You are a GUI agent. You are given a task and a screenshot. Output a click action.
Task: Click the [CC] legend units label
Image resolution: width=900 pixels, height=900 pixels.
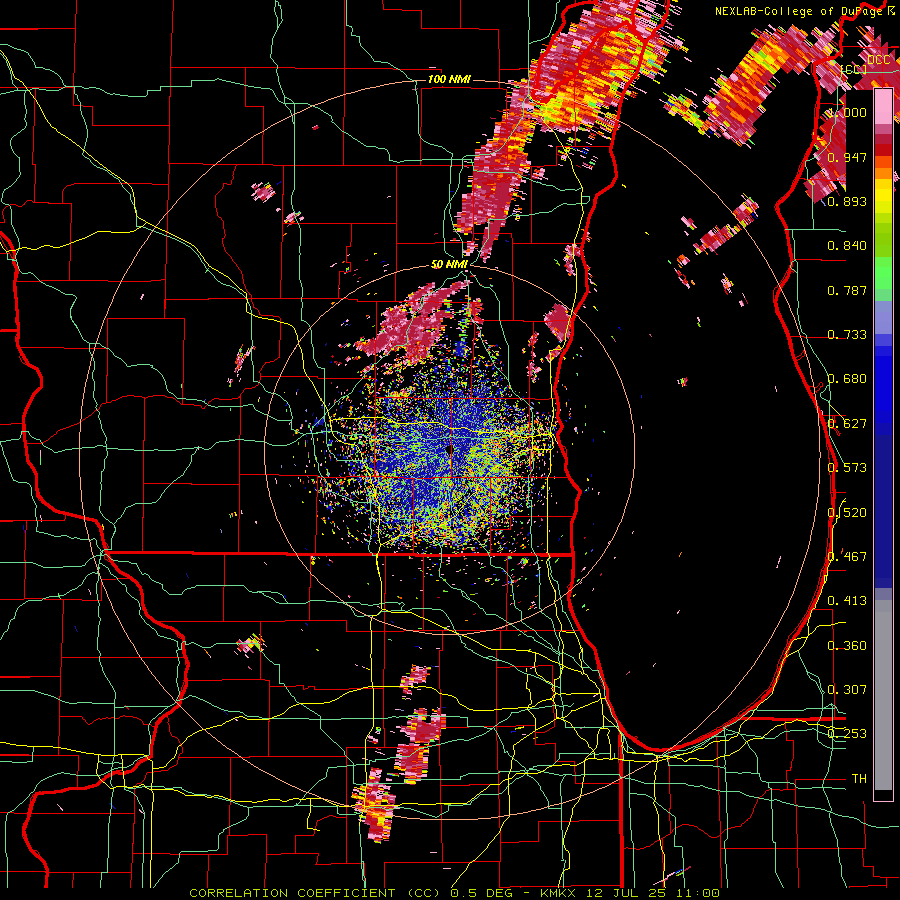854,69
